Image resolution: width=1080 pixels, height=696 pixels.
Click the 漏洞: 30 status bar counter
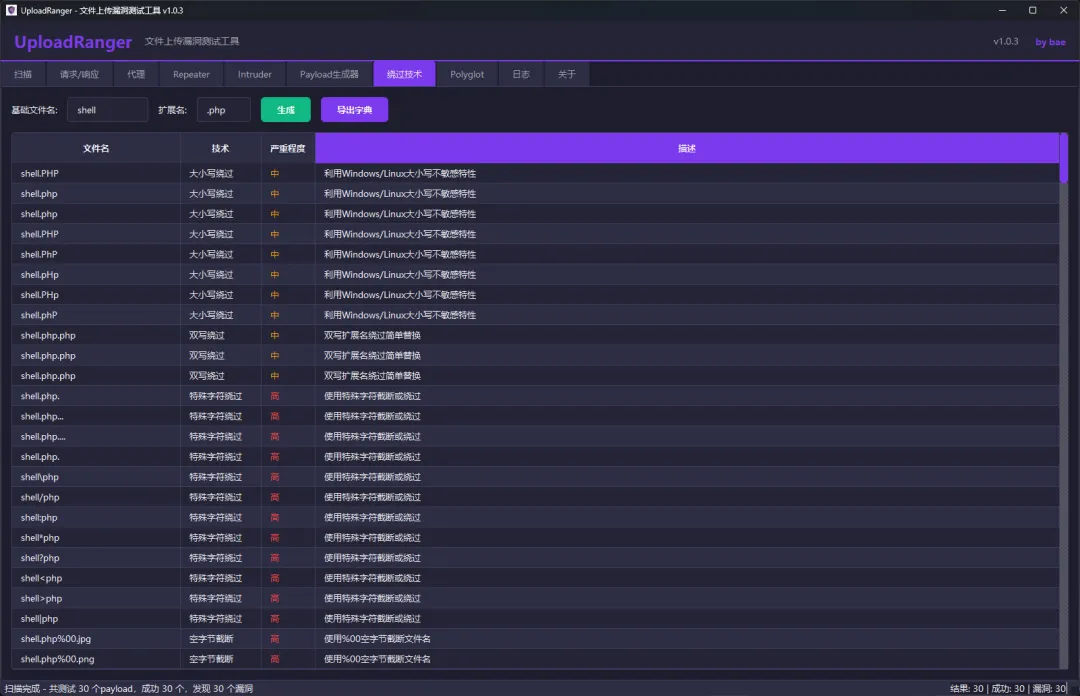point(1049,688)
